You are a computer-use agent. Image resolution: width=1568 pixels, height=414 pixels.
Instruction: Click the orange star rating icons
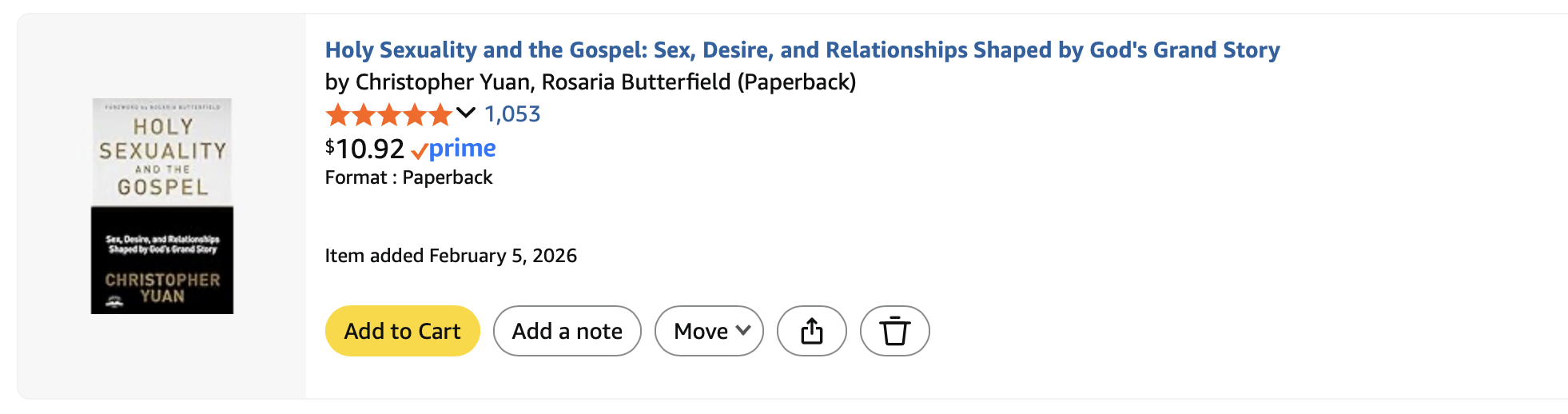[x=389, y=115]
